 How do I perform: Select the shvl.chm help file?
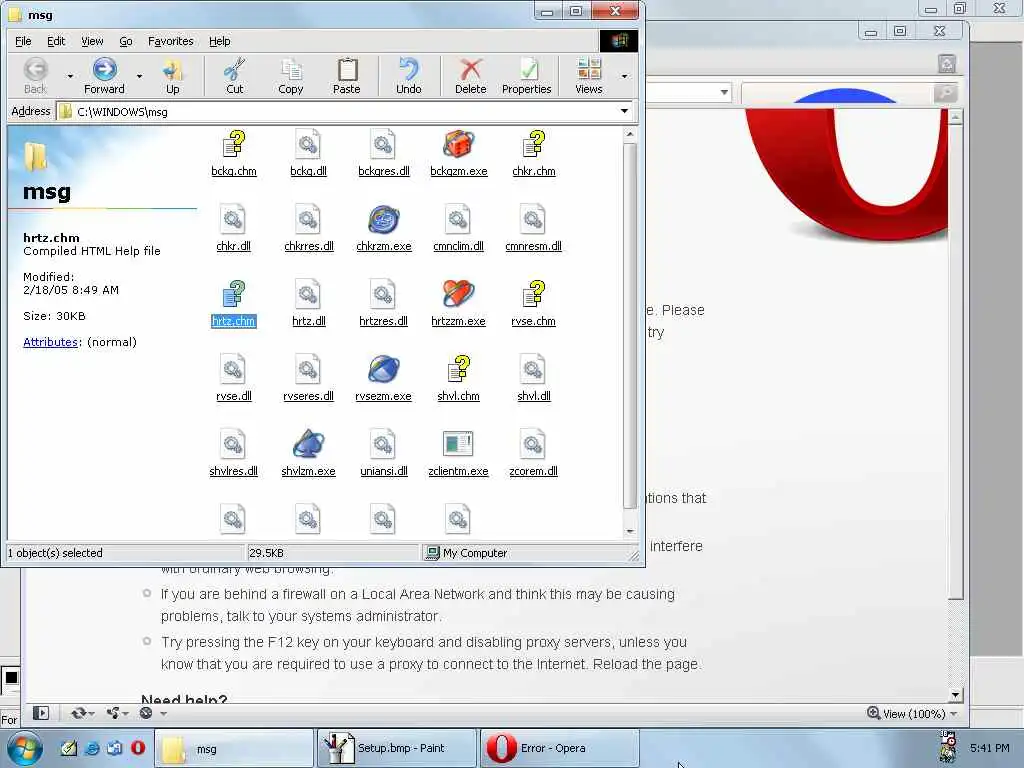click(458, 379)
